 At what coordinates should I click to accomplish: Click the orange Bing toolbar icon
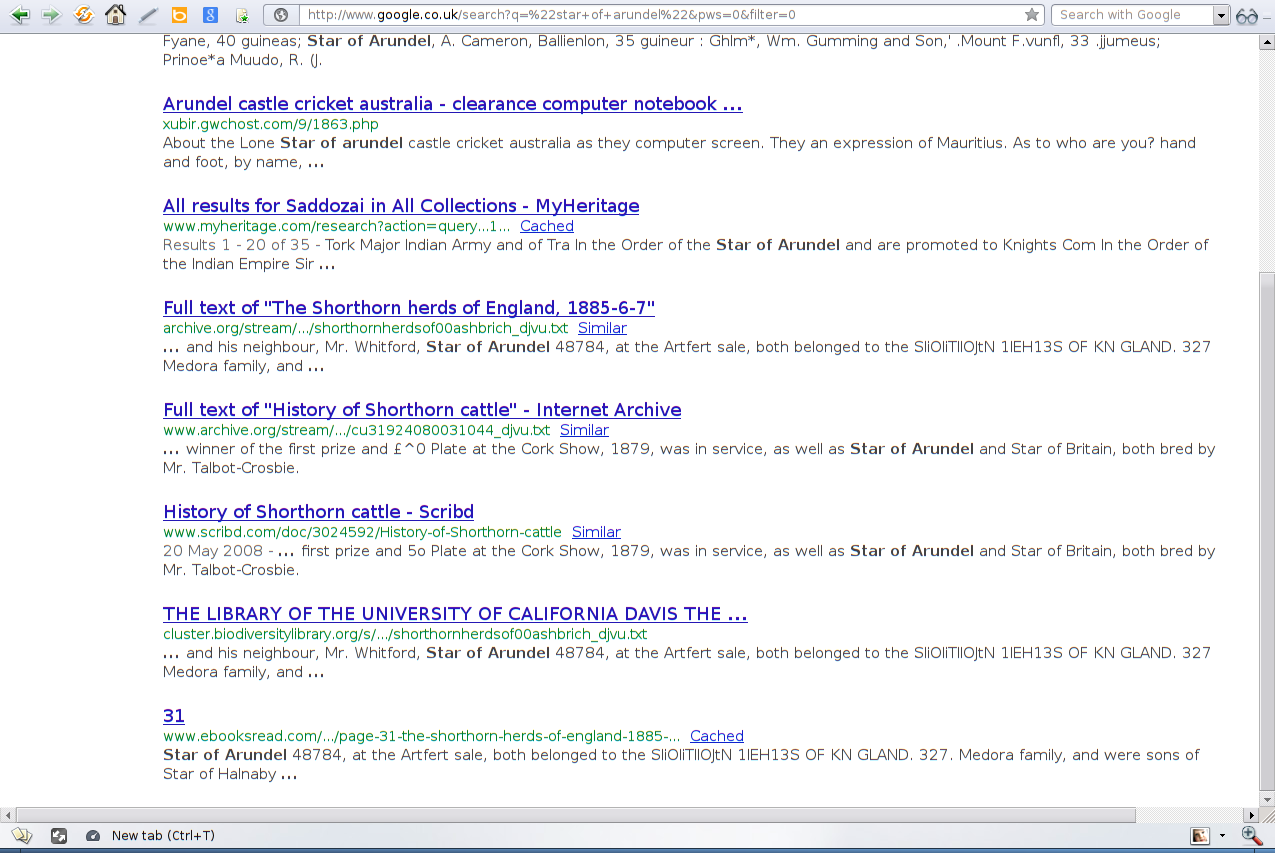(179, 15)
